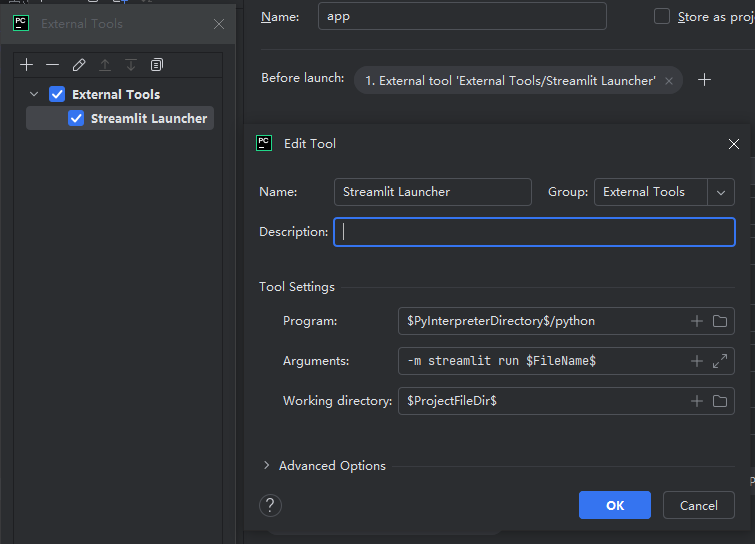Insert macro into Working directory field
The image size is (755, 544).
(x=697, y=401)
